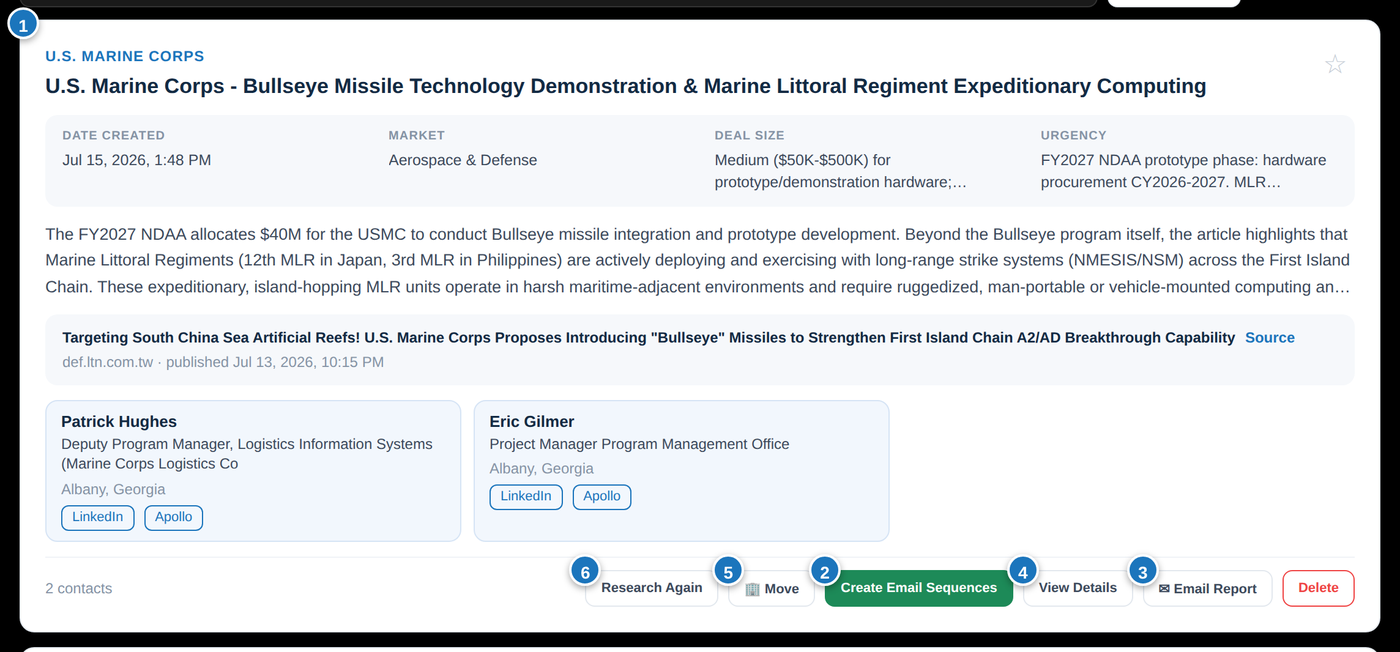
Task: Open Patrick Hughes' LinkedIn profile
Action: [x=98, y=517]
